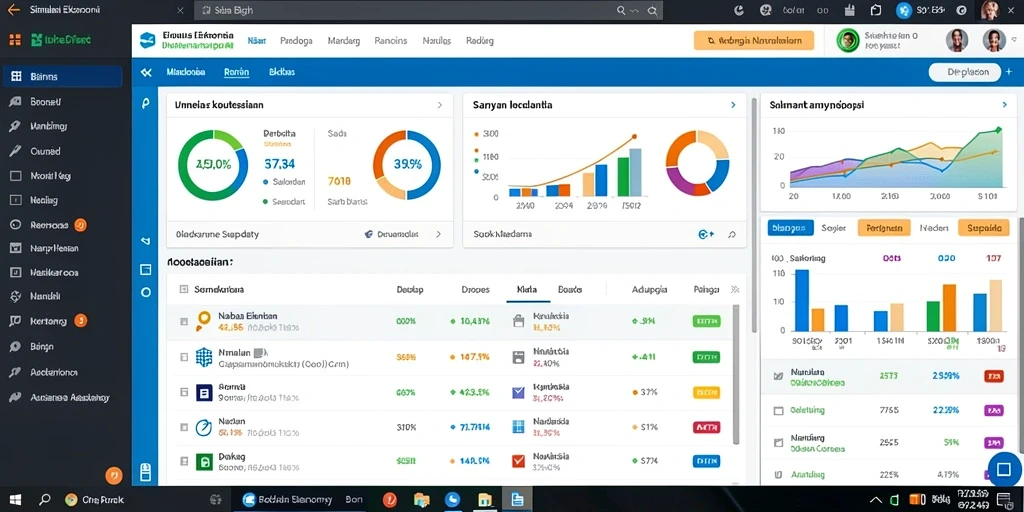Switch to the Ranán tab in blue bar
The height and width of the screenshot is (512, 1024).
[x=236, y=72]
